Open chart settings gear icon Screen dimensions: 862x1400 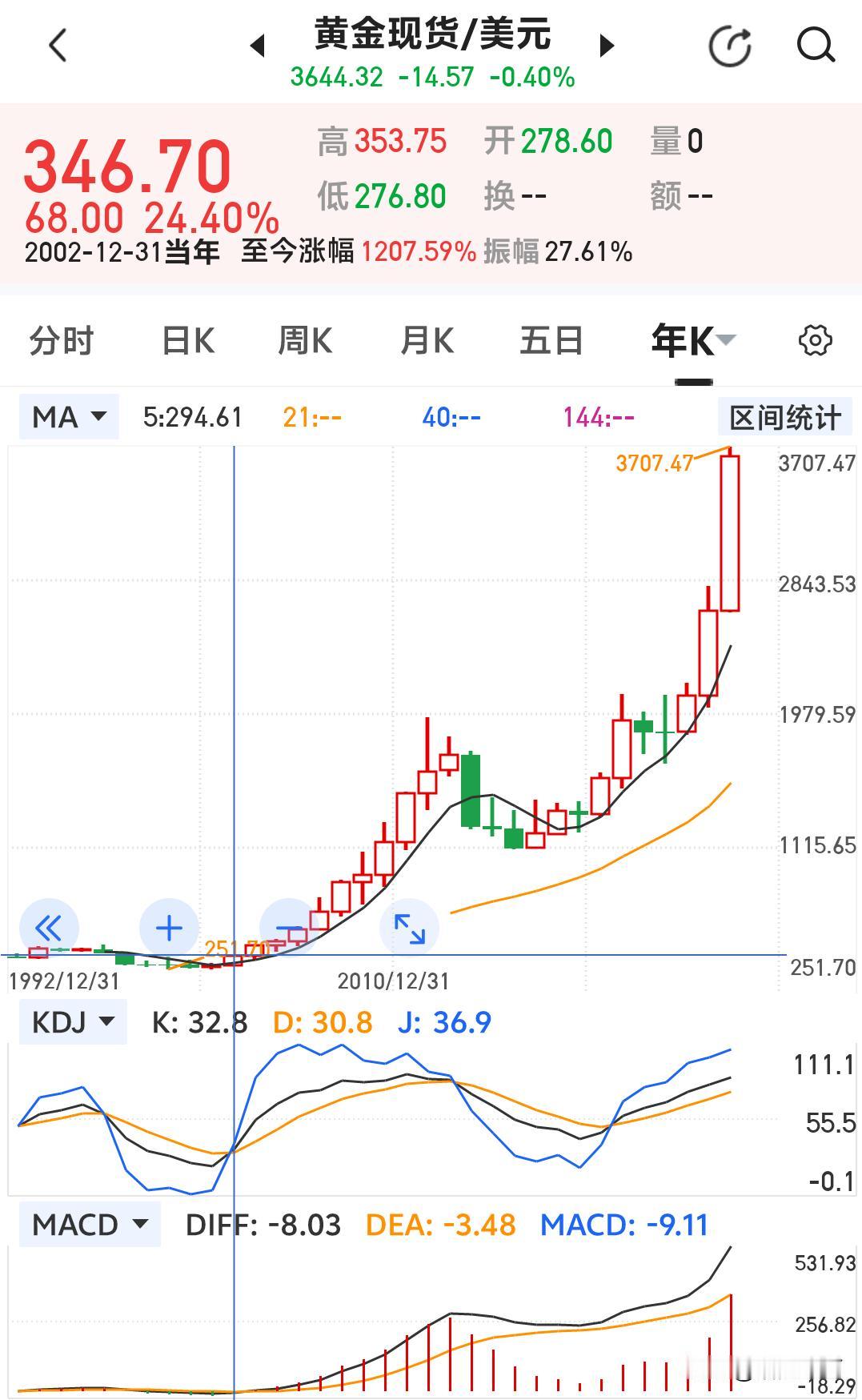815,340
